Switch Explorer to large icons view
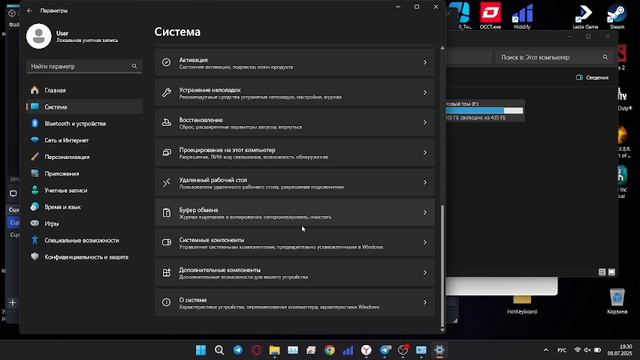The image size is (640, 360). pyautogui.click(x=611, y=272)
